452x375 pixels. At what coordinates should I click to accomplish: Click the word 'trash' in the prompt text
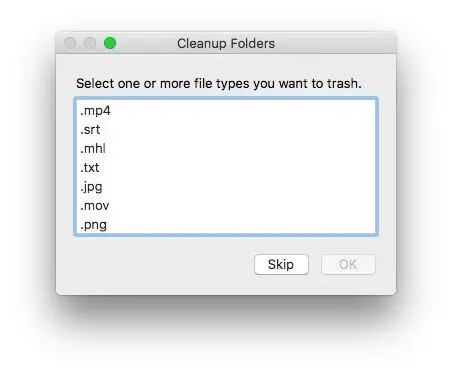click(x=342, y=83)
